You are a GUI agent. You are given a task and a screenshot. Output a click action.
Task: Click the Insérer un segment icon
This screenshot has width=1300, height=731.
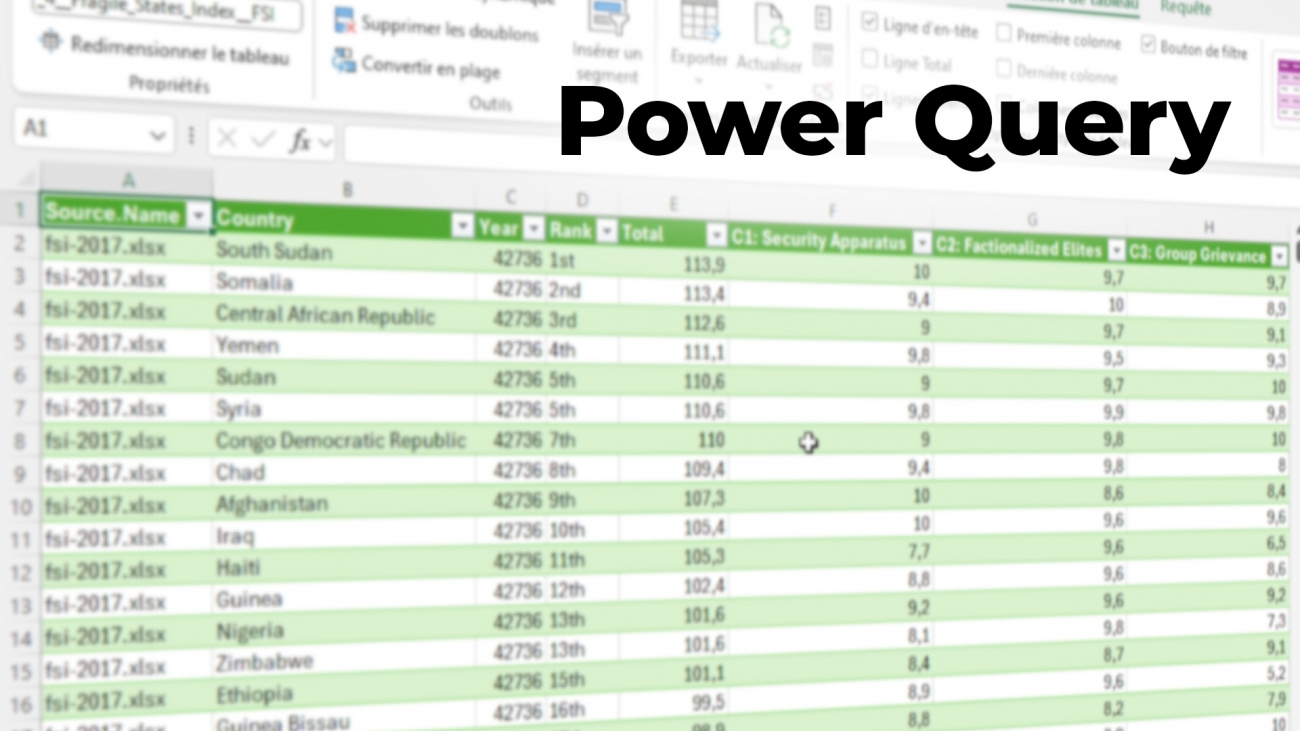coord(608,18)
